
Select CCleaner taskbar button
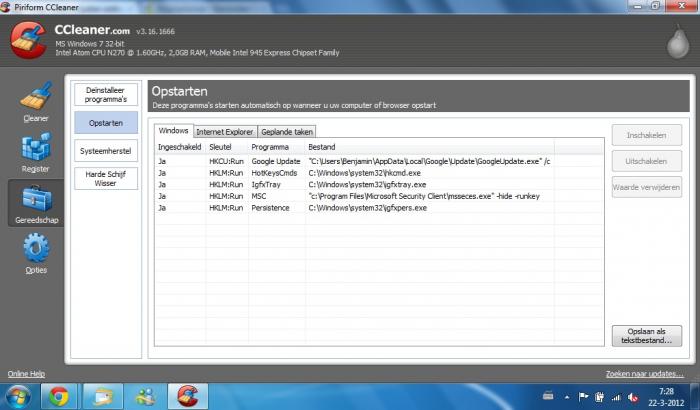point(188,397)
